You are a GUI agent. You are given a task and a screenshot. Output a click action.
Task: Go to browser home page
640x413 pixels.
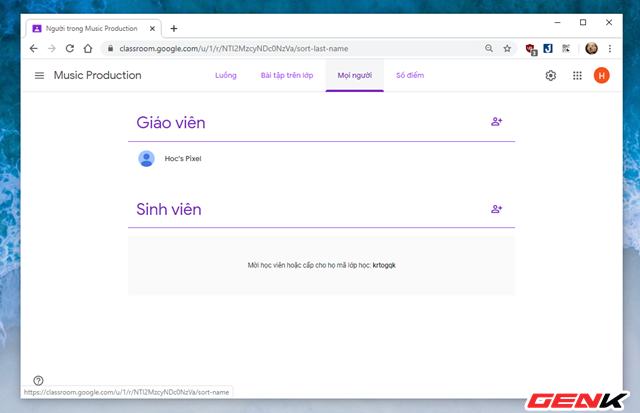[88, 49]
